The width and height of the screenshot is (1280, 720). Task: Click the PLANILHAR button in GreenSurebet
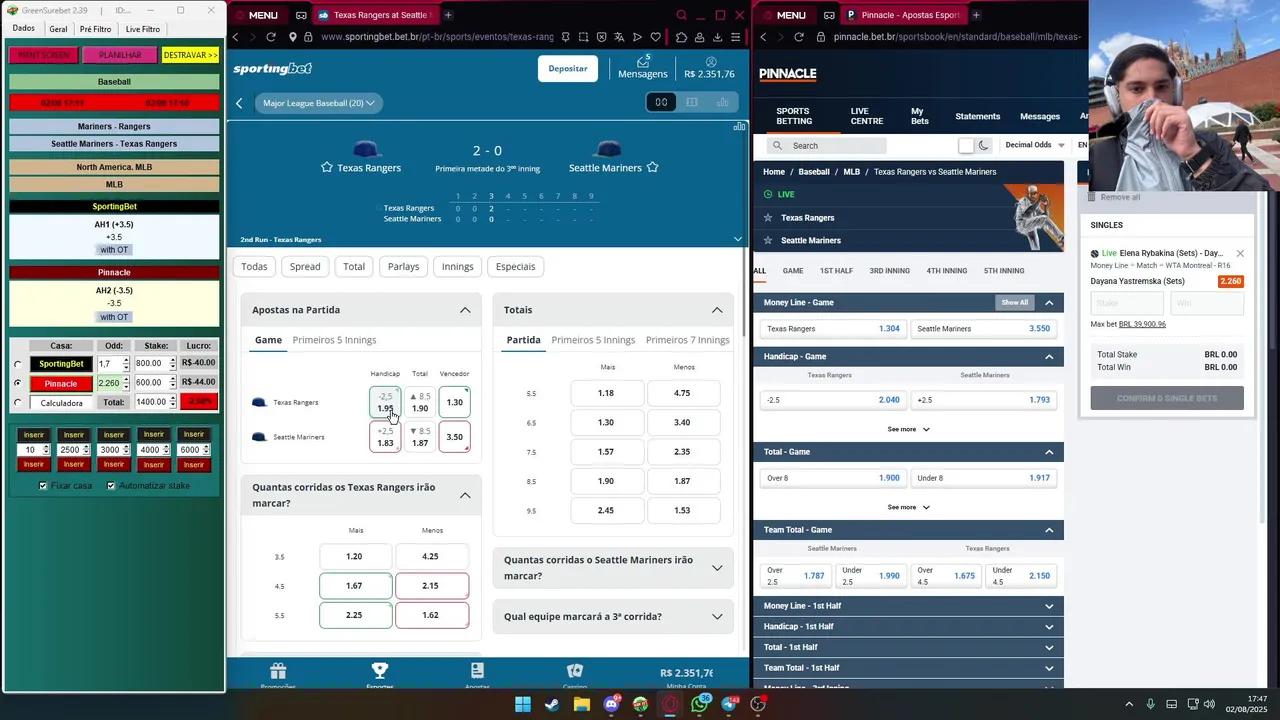click(120, 55)
